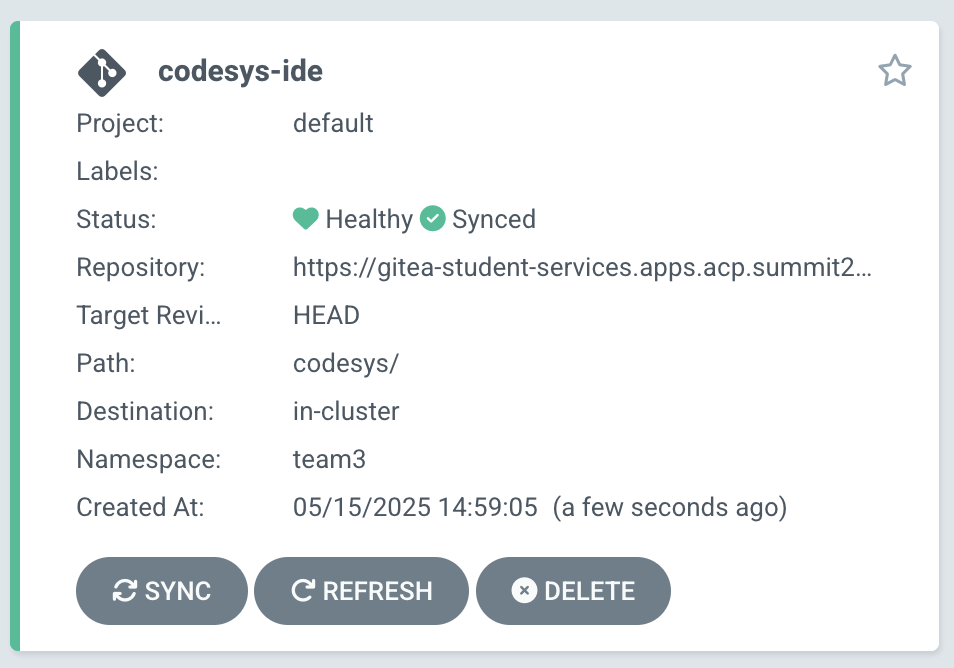
Task: Click the 'Target Revi...' truncated label
Action: click(x=148, y=316)
